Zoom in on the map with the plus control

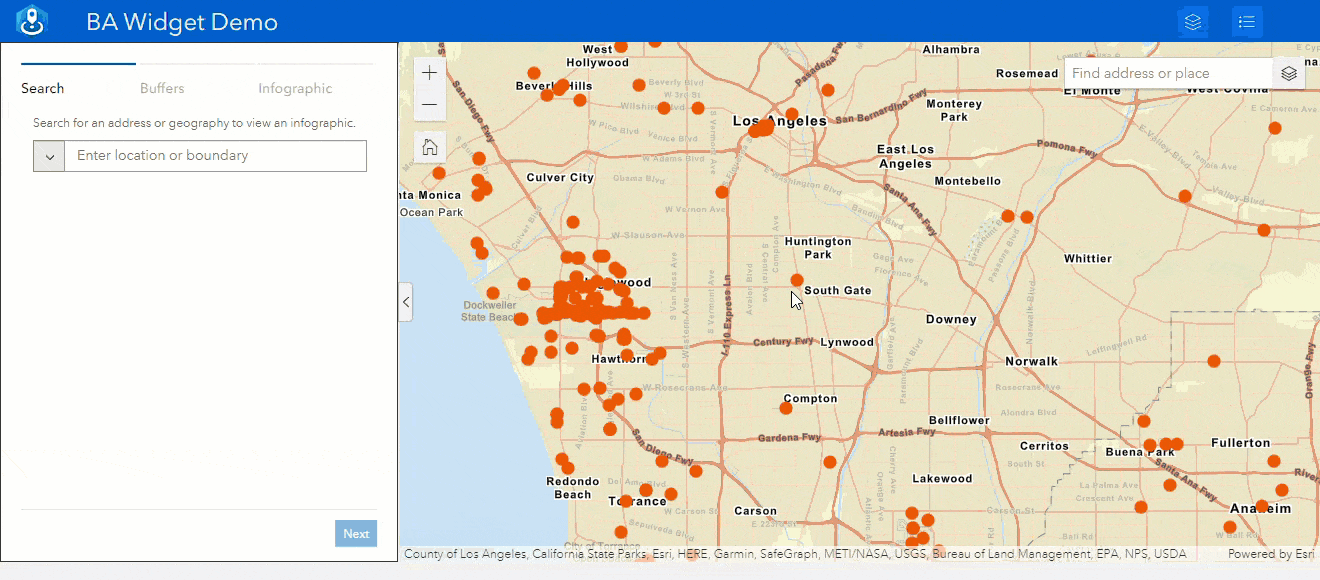click(429, 72)
